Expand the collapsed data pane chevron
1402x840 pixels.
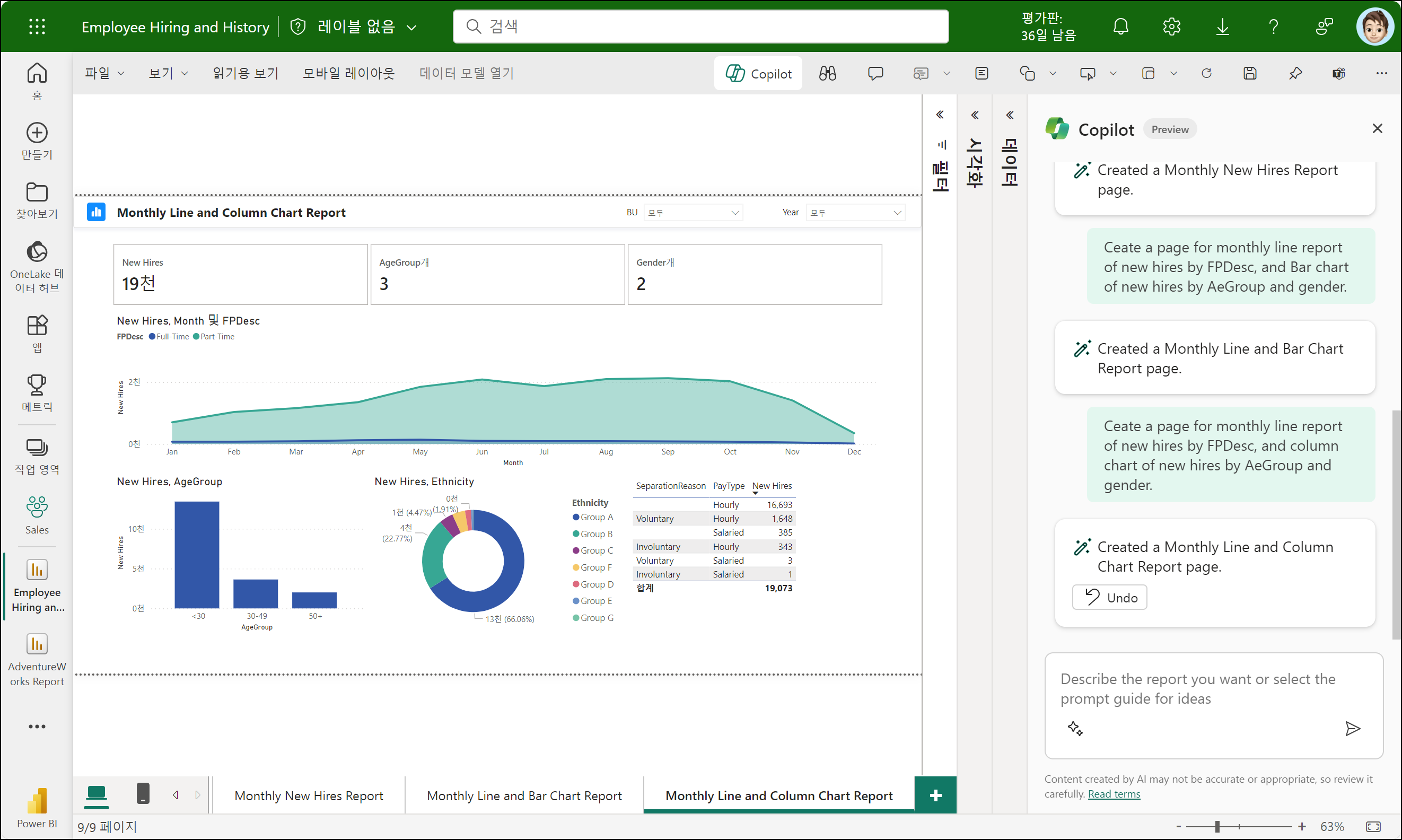[x=1009, y=115]
